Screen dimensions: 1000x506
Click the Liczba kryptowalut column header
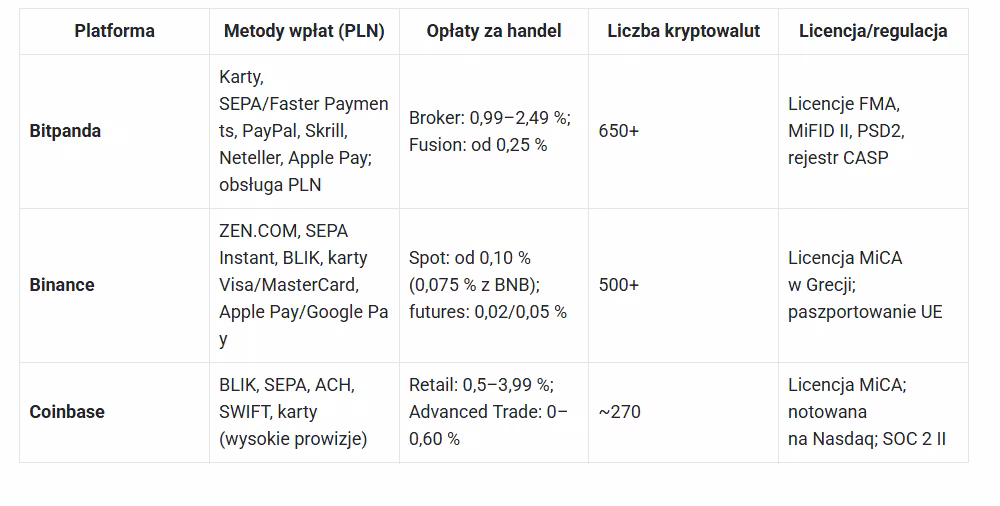[x=683, y=31]
